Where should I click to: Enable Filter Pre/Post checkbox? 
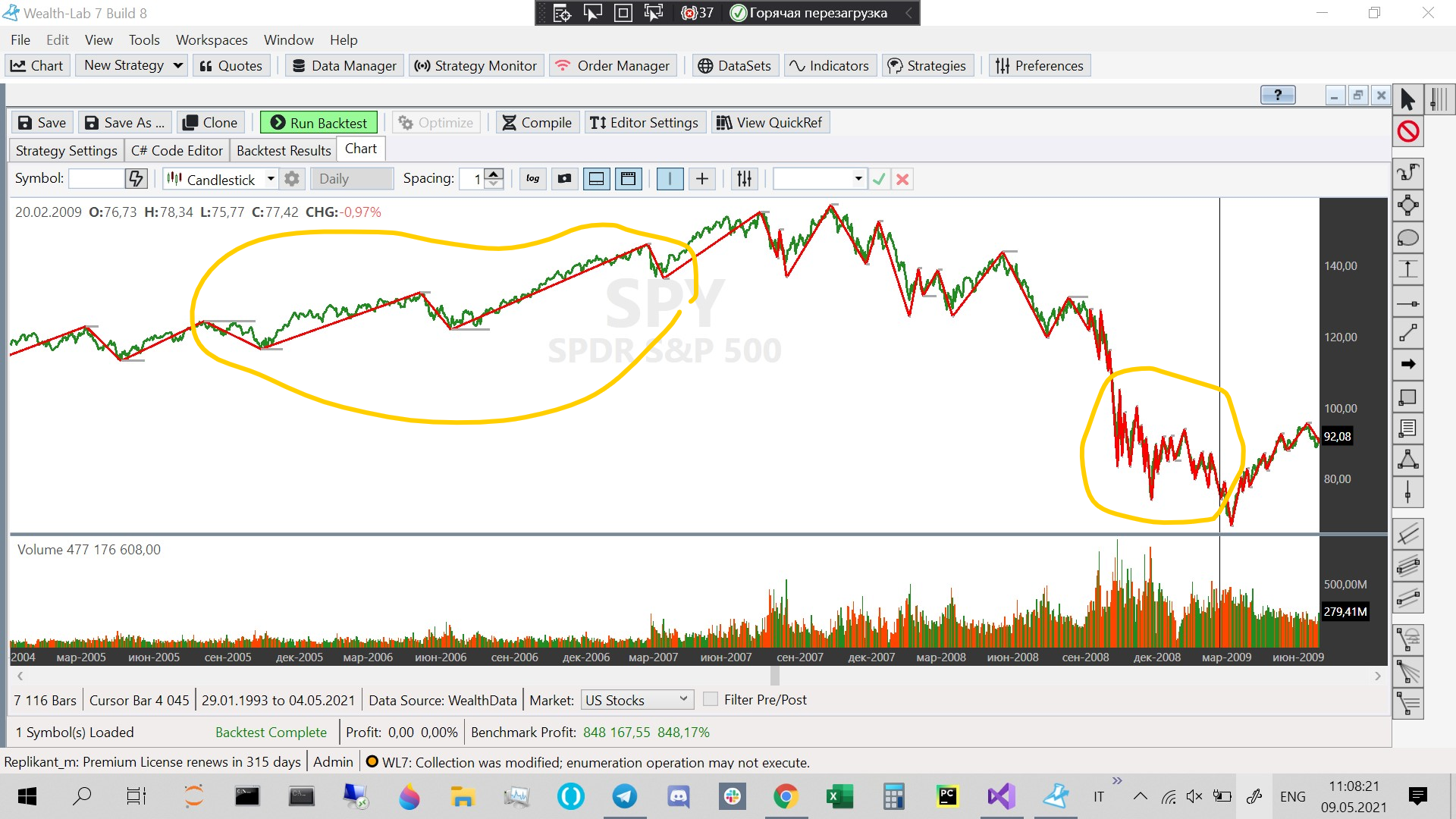coord(711,699)
